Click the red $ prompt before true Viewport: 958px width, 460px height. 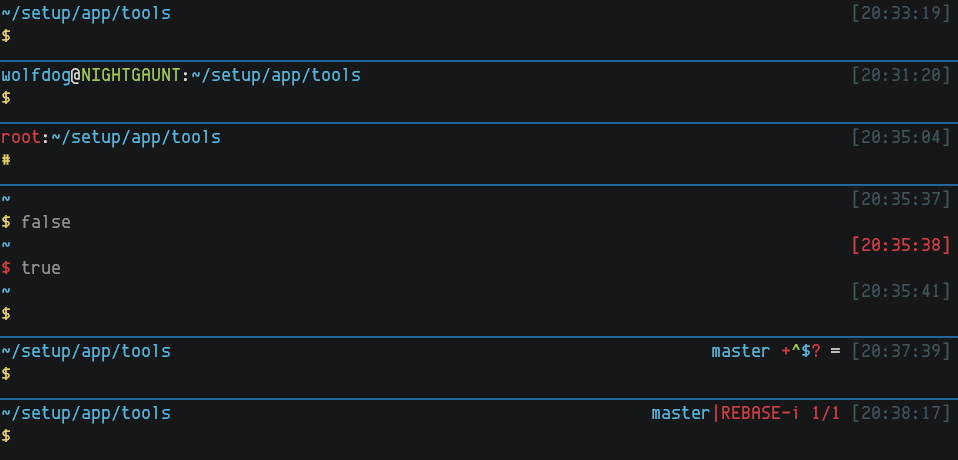[6, 268]
